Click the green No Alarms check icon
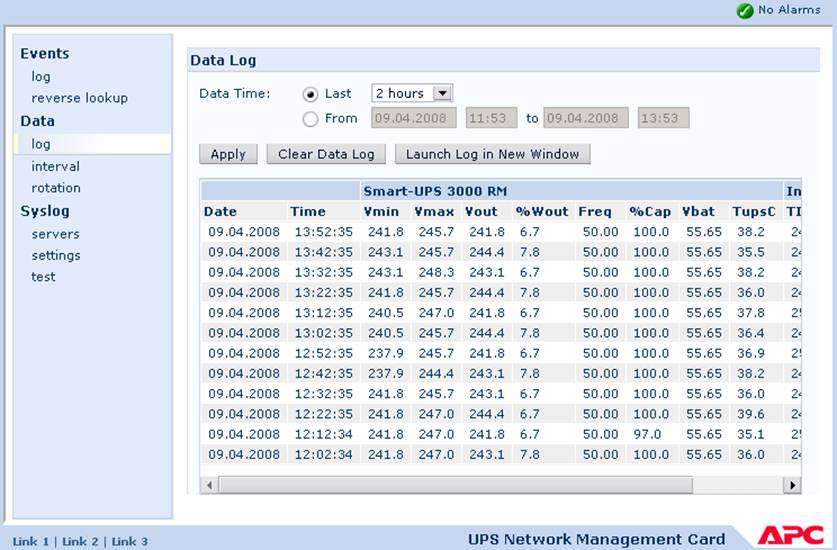The height and width of the screenshot is (550, 837). pyautogui.click(x=745, y=11)
